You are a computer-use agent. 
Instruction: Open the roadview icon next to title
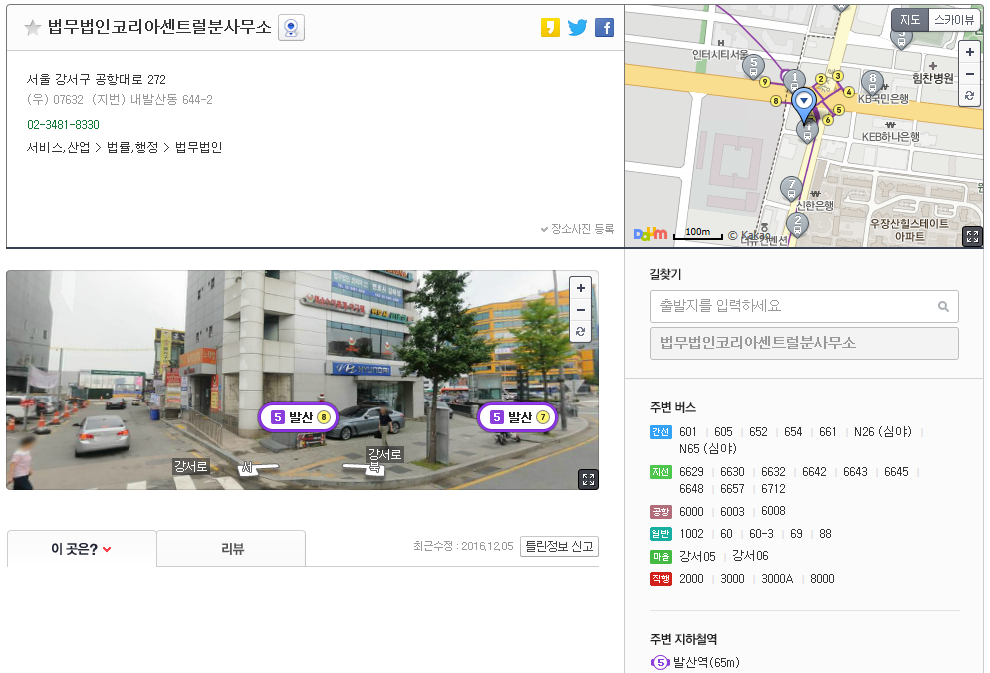click(x=292, y=28)
